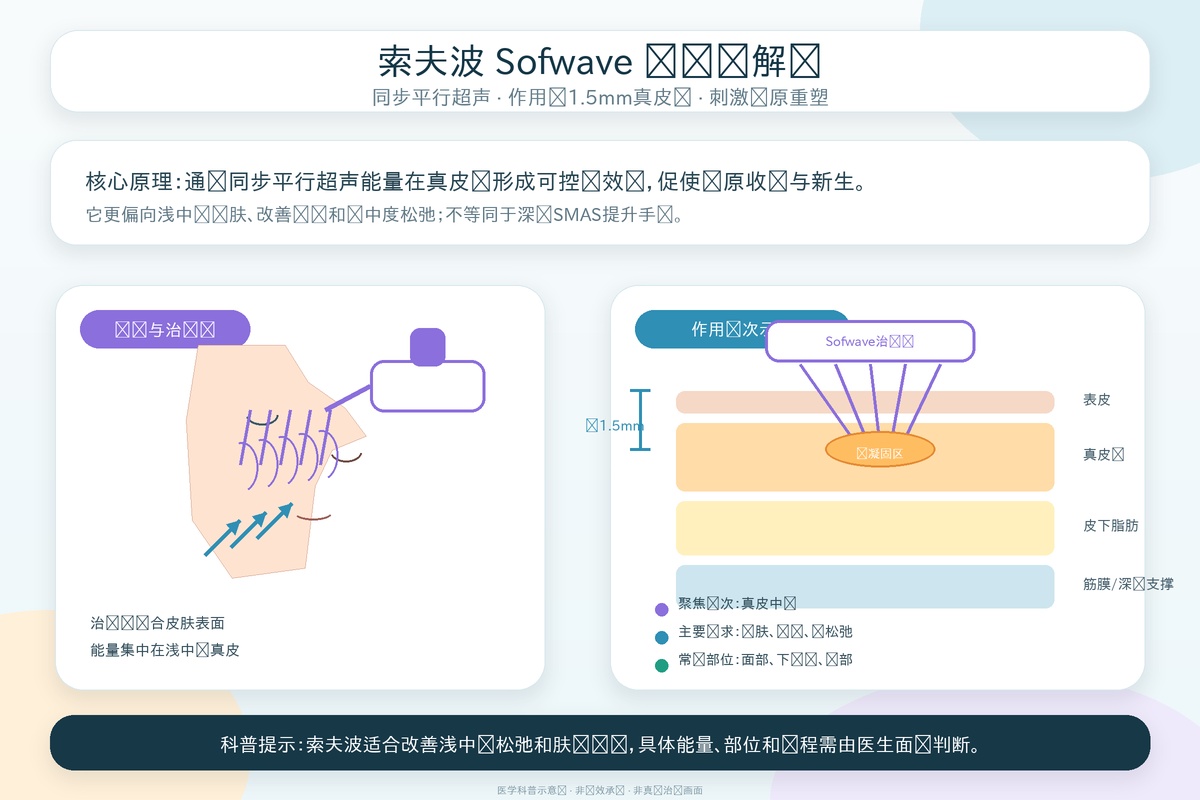Click the pink 表皮 epidermis layer bar
Image resolution: width=1200 pixels, height=800 pixels.
click(865, 402)
